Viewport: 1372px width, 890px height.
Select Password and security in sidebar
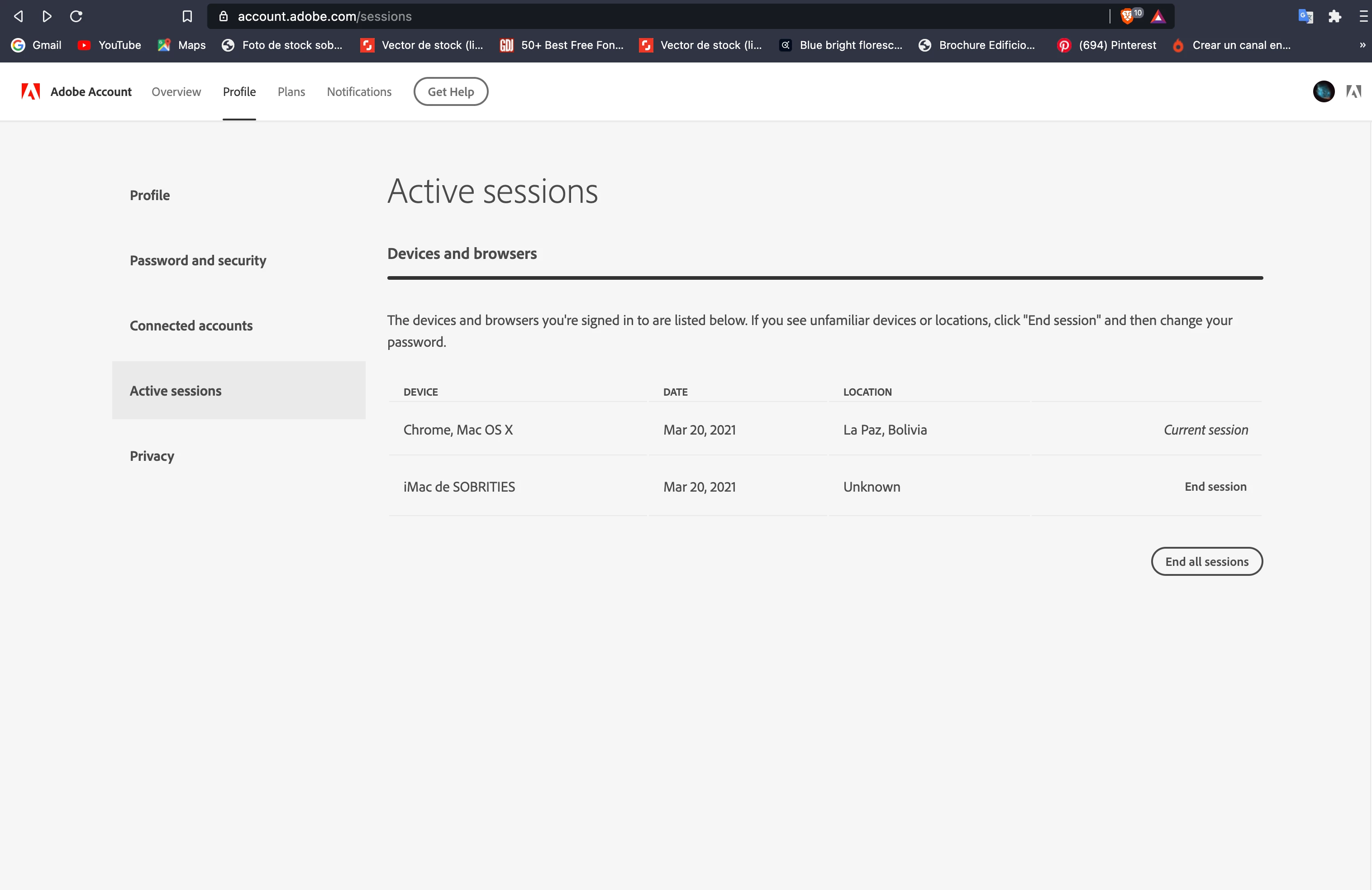(x=198, y=260)
